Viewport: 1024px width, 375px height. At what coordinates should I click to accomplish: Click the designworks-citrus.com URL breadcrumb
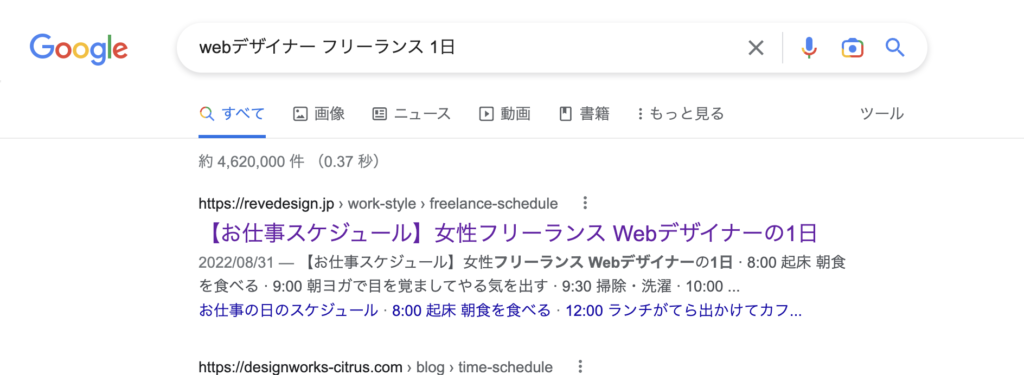point(376,367)
